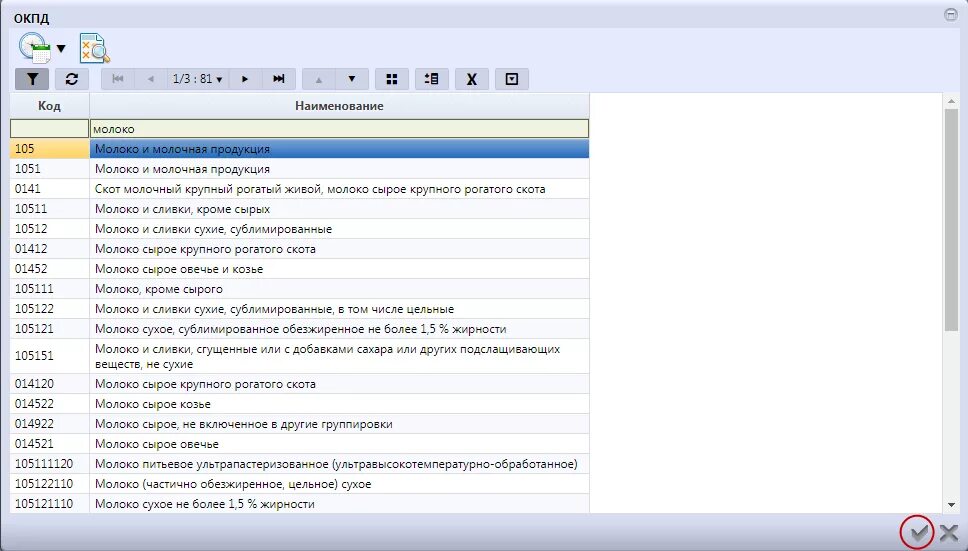Collapse ОКПД window with top-right round button
The height and width of the screenshot is (551, 968).
(x=951, y=15)
